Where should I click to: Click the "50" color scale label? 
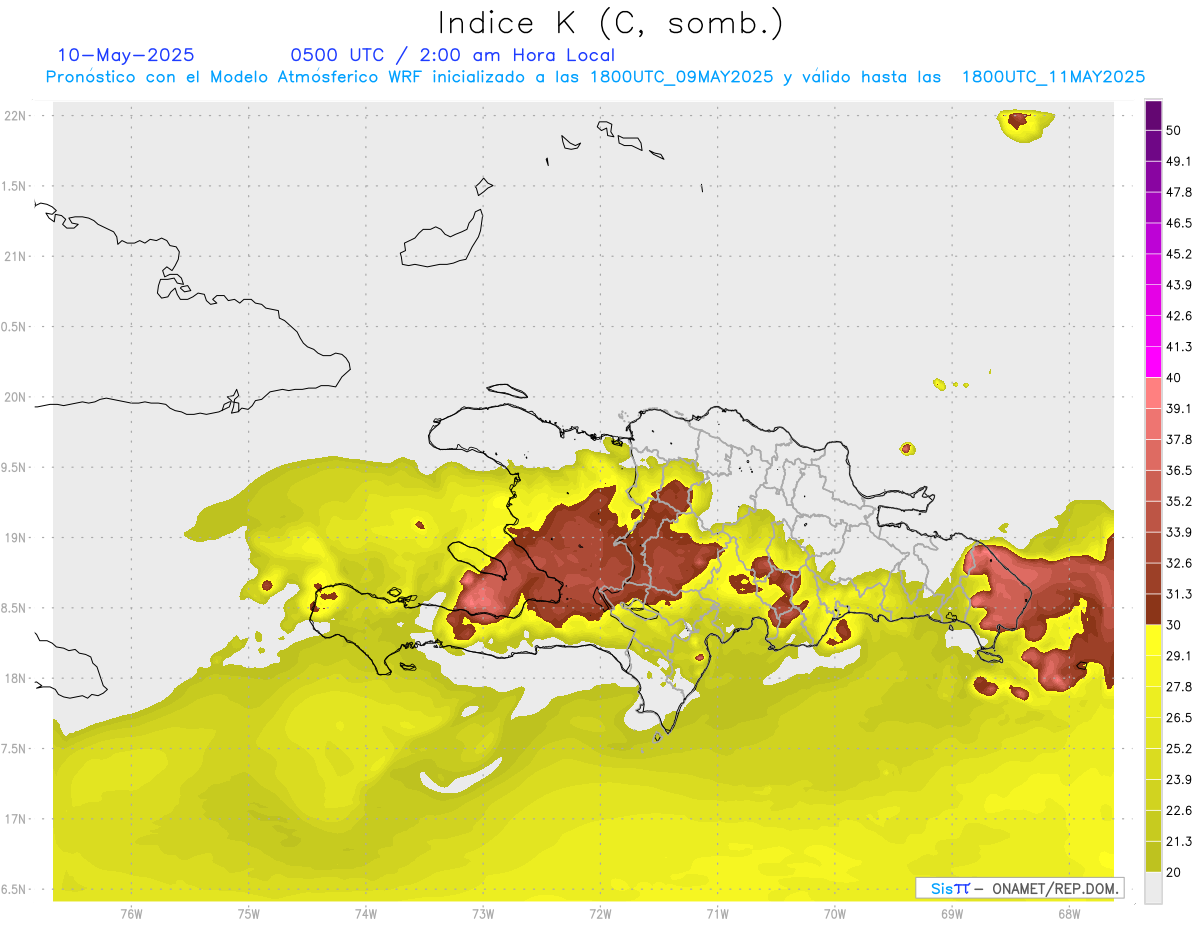[x=1174, y=130]
